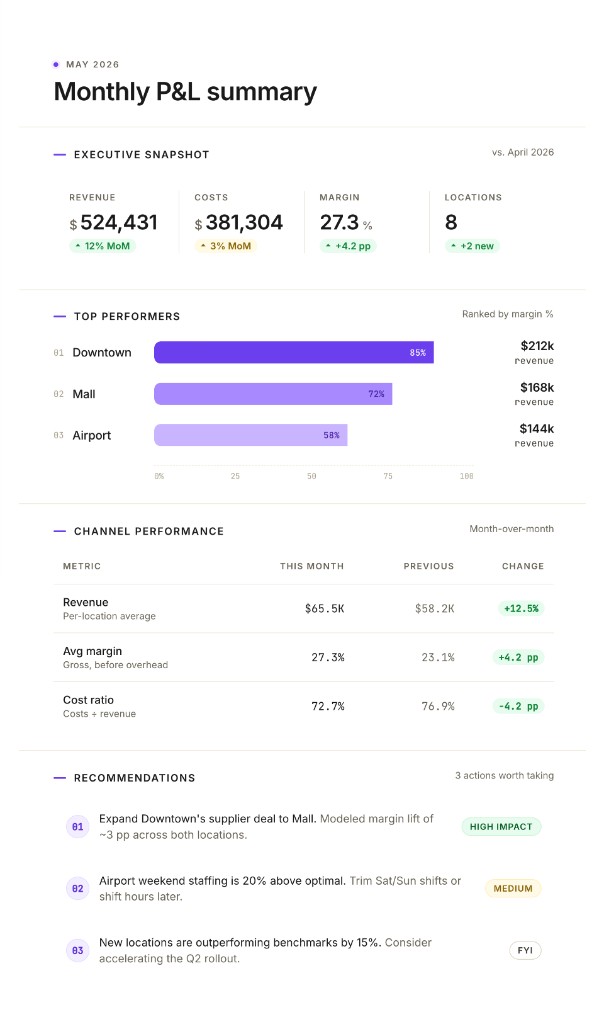
Task: Select the Mall performer label
Action: point(84,394)
